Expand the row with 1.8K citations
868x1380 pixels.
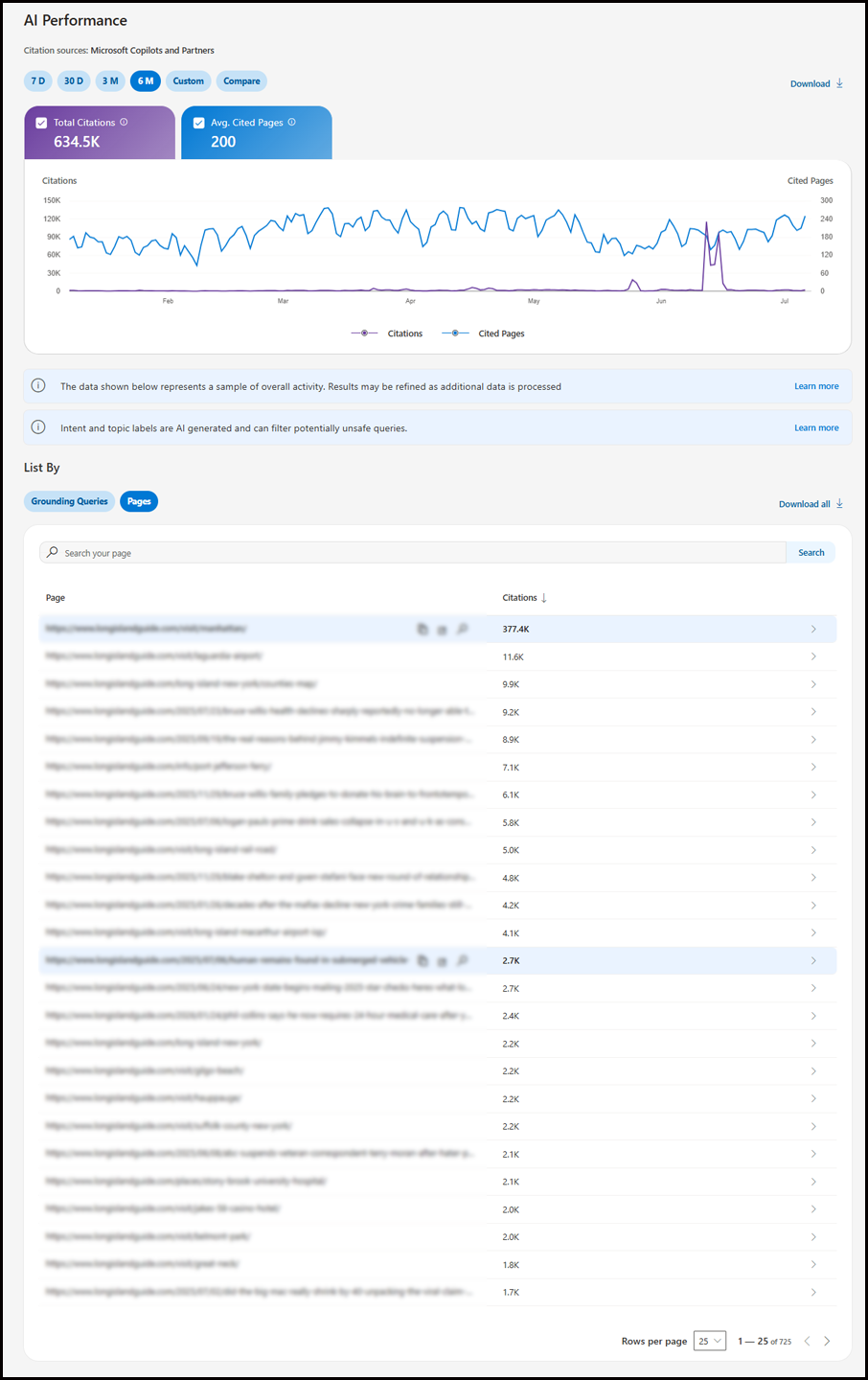pos(813,1265)
